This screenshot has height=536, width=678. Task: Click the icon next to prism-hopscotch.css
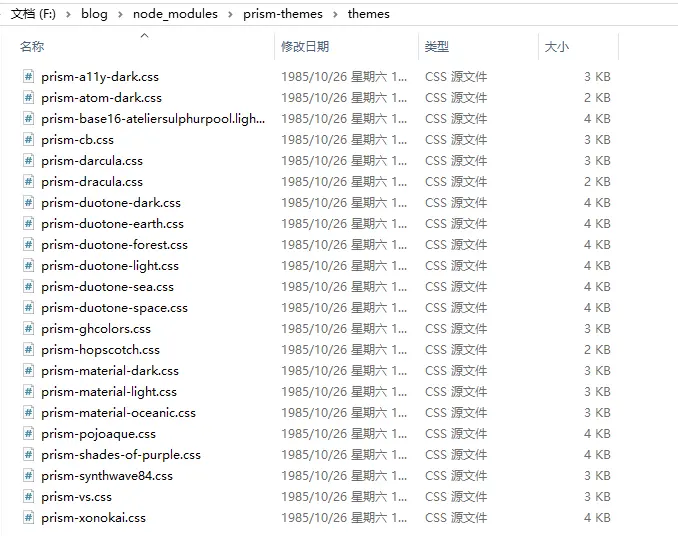[28, 350]
